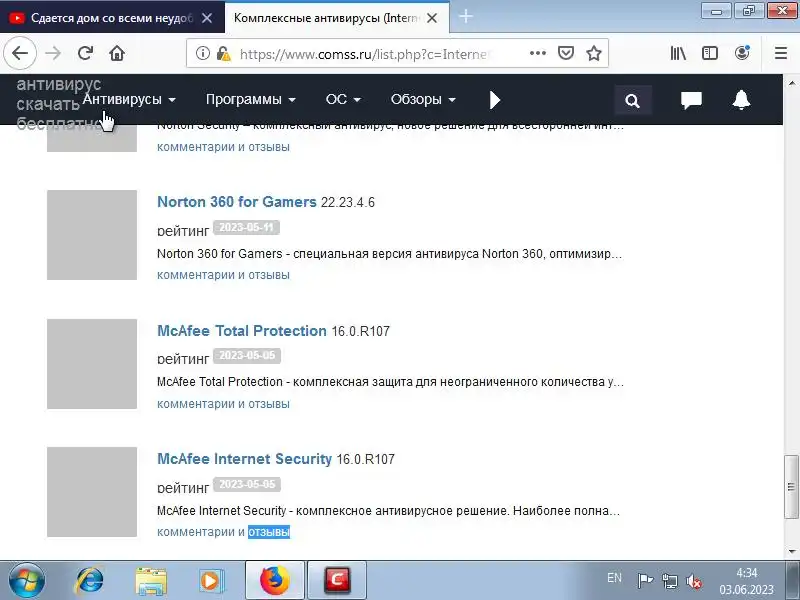Viewport: 800px width, 600px height.
Task: Click the forward navigation arrow
Action: pyautogui.click(x=53, y=53)
